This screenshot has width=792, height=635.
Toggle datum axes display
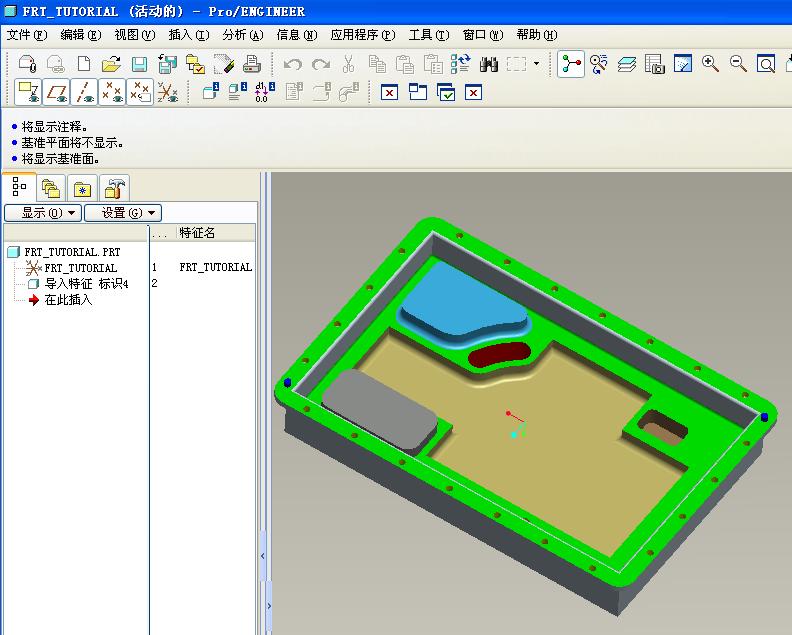point(84,92)
